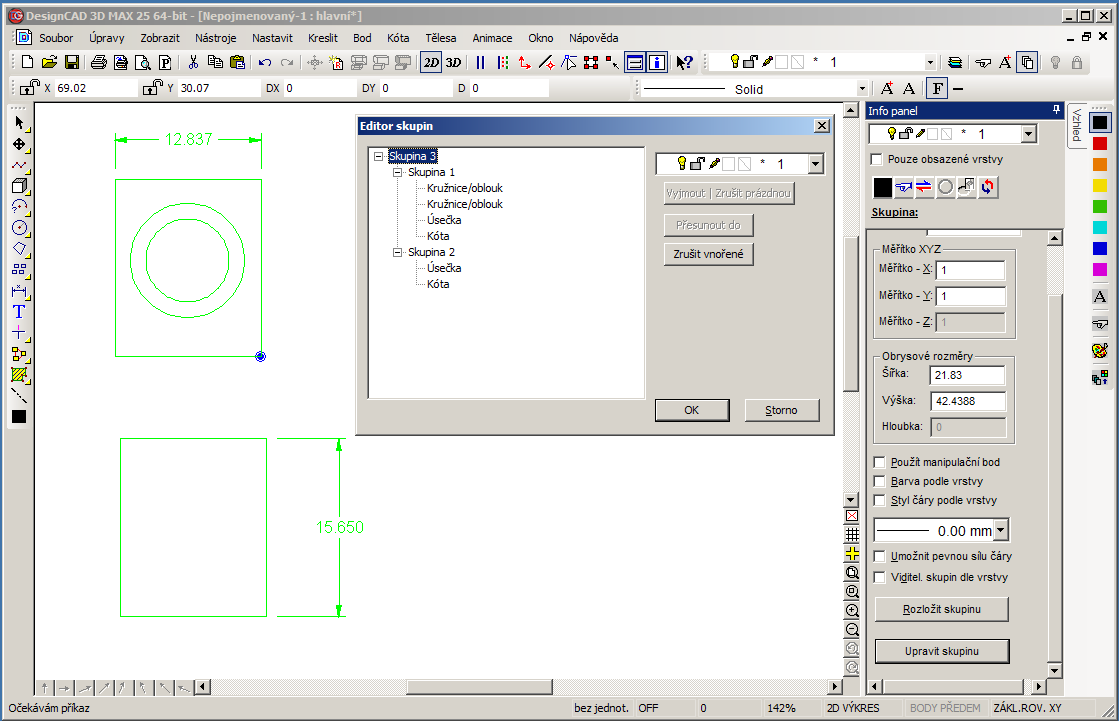Pick the blue color swatch
Image resolution: width=1119 pixels, height=721 pixels.
(1100, 248)
